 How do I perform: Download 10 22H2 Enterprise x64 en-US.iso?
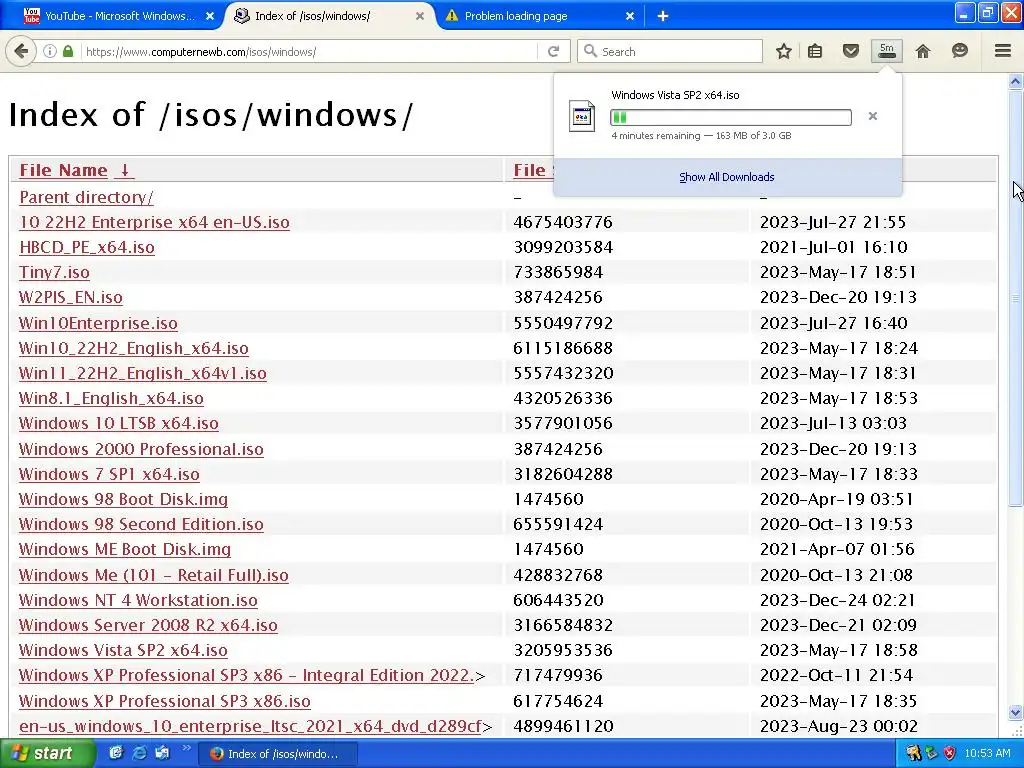click(154, 222)
